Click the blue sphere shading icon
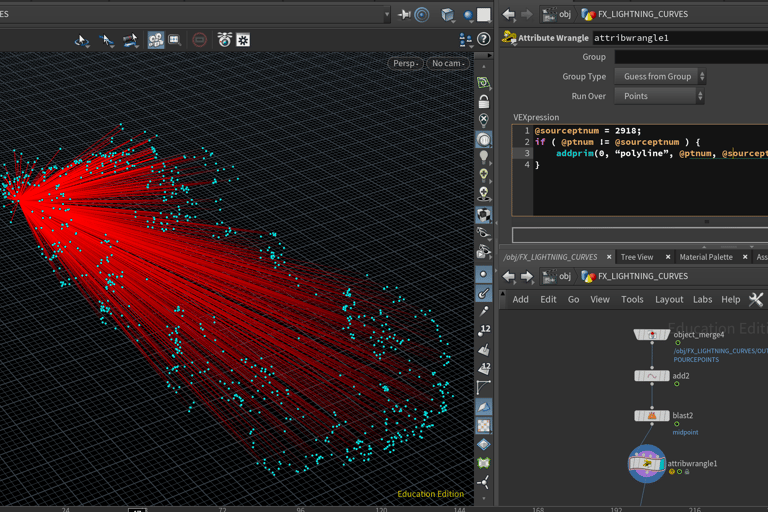Image resolution: width=768 pixels, height=512 pixels. [x=468, y=16]
